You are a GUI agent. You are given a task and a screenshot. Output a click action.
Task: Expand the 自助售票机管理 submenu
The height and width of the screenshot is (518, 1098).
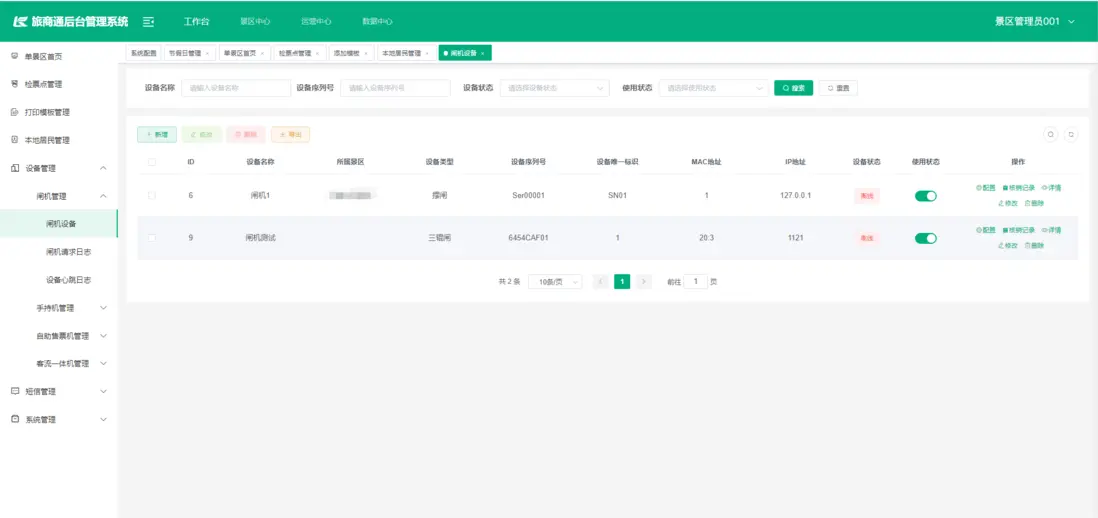[x=104, y=335]
